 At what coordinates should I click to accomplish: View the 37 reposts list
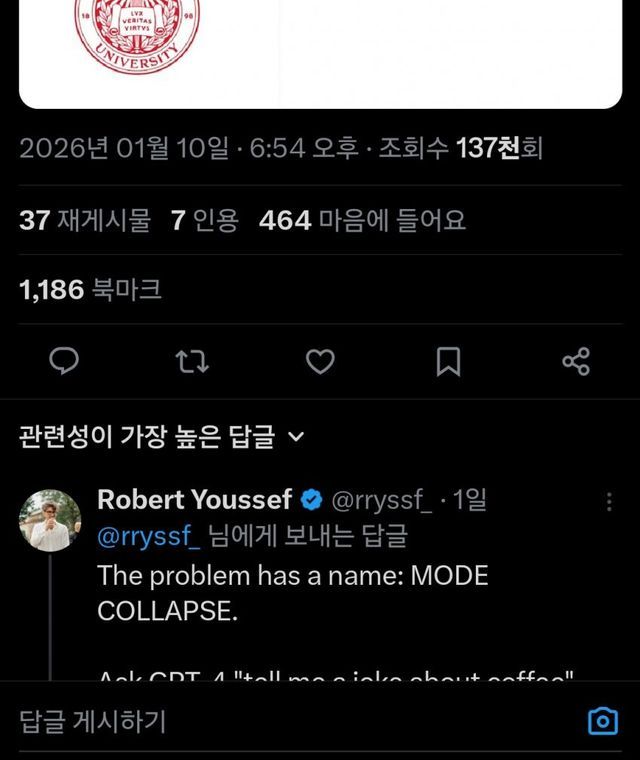pyautogui.click(x=85, y=221)
